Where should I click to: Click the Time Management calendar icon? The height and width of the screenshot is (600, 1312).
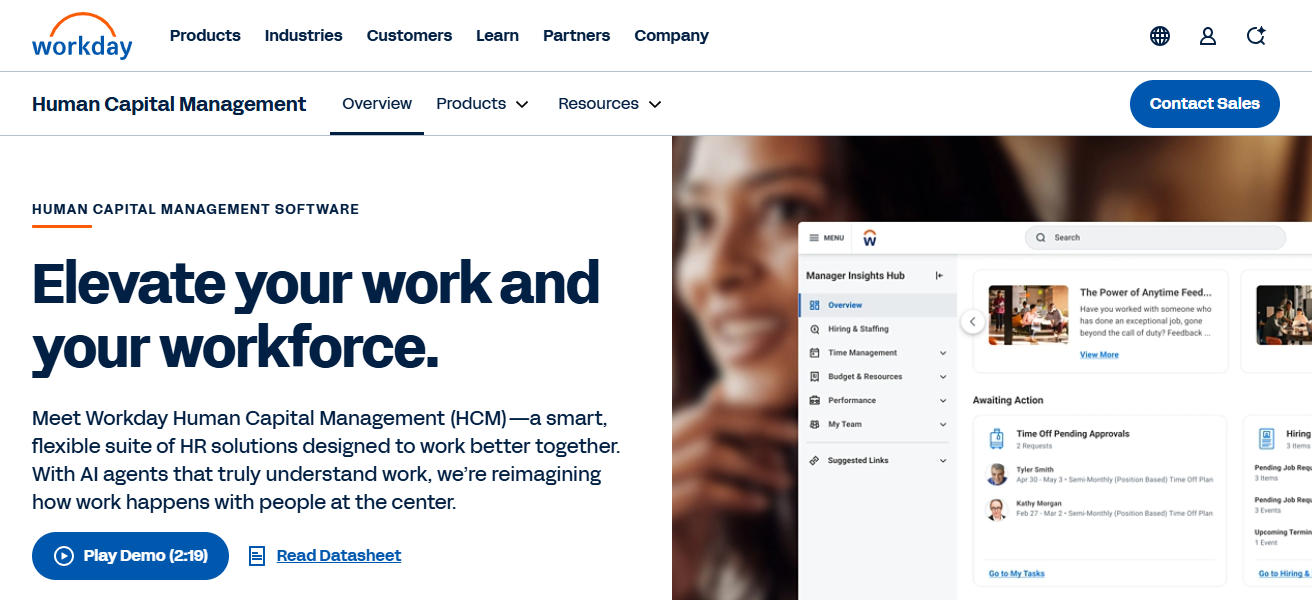815,353
